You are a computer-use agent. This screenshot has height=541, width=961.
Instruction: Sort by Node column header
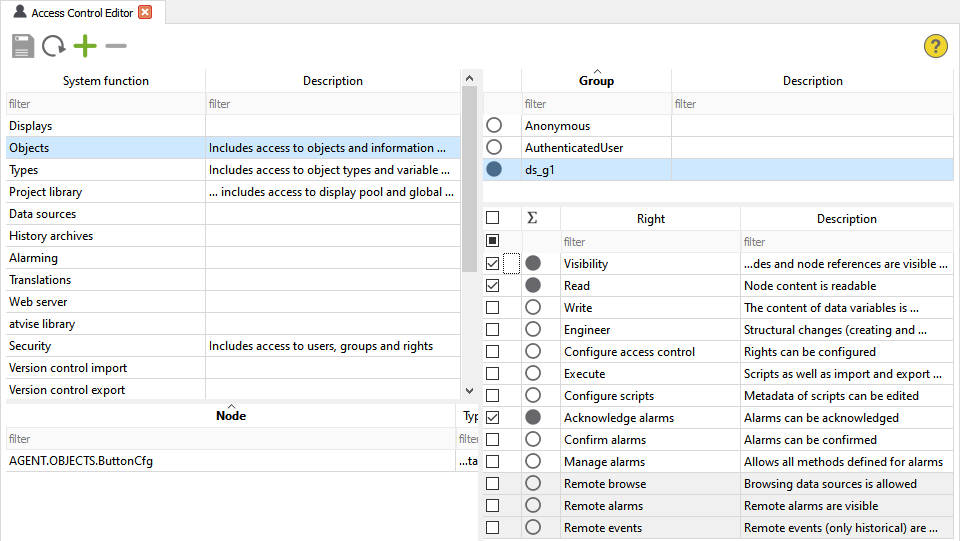(x=231, y=416)
